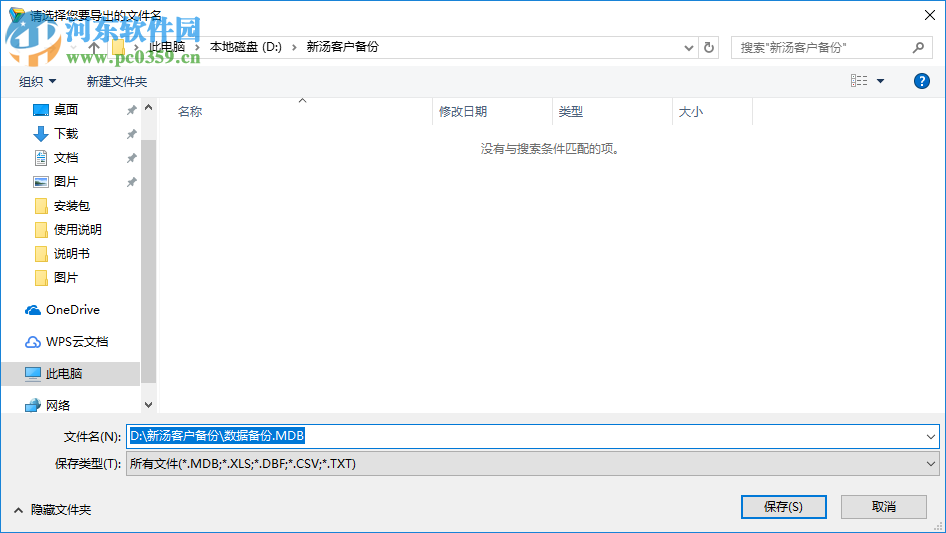
Task: Click the change view layout icon
Action: pos(859,81)
